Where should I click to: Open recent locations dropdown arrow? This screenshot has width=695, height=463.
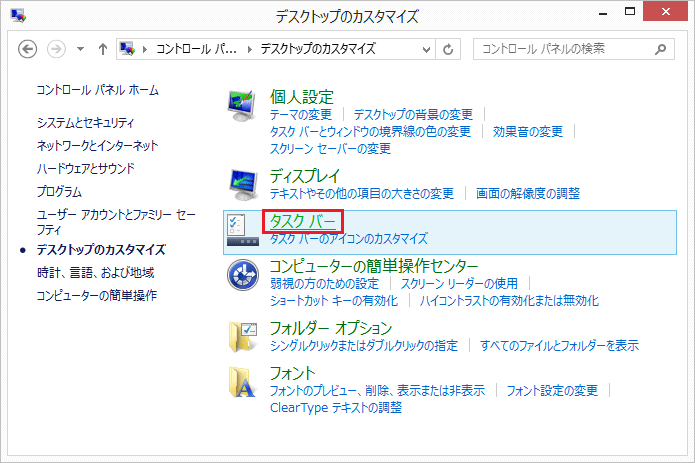pos(80,49)
